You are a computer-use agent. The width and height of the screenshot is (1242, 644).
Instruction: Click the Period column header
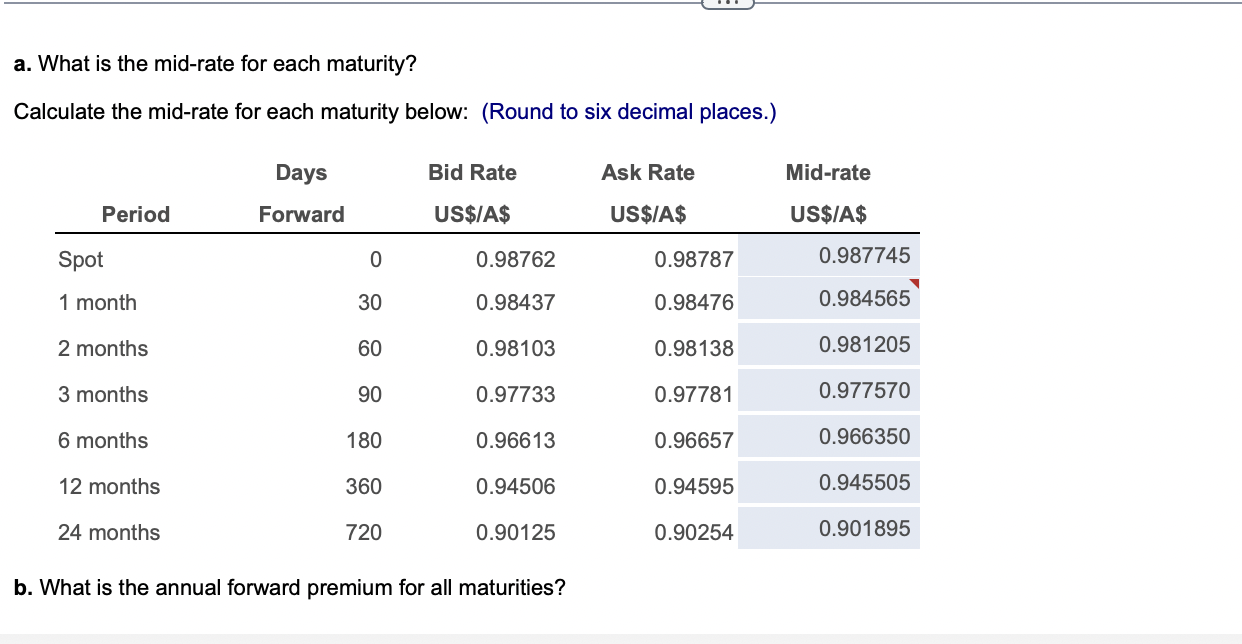pos(136,214)
